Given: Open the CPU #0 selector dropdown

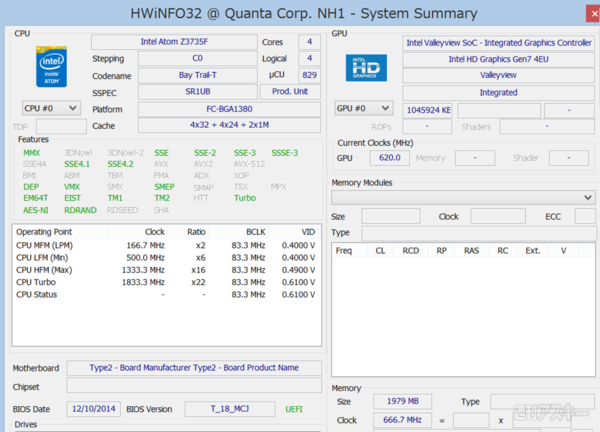Looking at the screenshot, I should [50, 108].
